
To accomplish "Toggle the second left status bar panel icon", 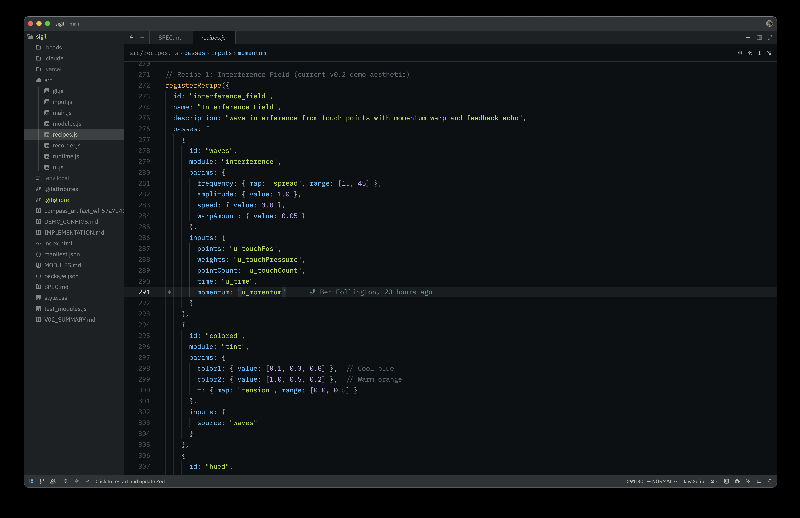I will [x=41, y=481].
